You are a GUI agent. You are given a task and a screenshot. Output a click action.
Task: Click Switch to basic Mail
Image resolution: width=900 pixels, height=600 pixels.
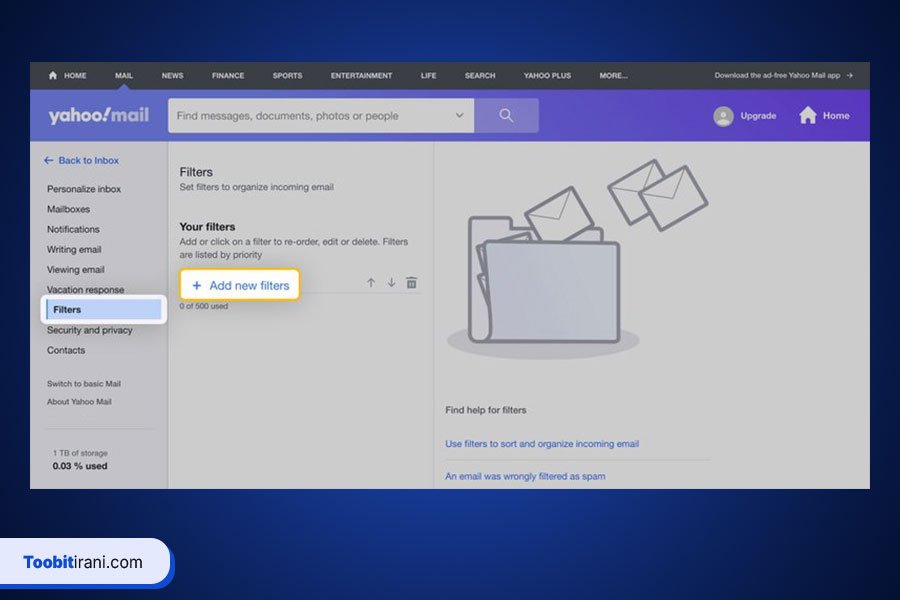(x=83, y=384)
